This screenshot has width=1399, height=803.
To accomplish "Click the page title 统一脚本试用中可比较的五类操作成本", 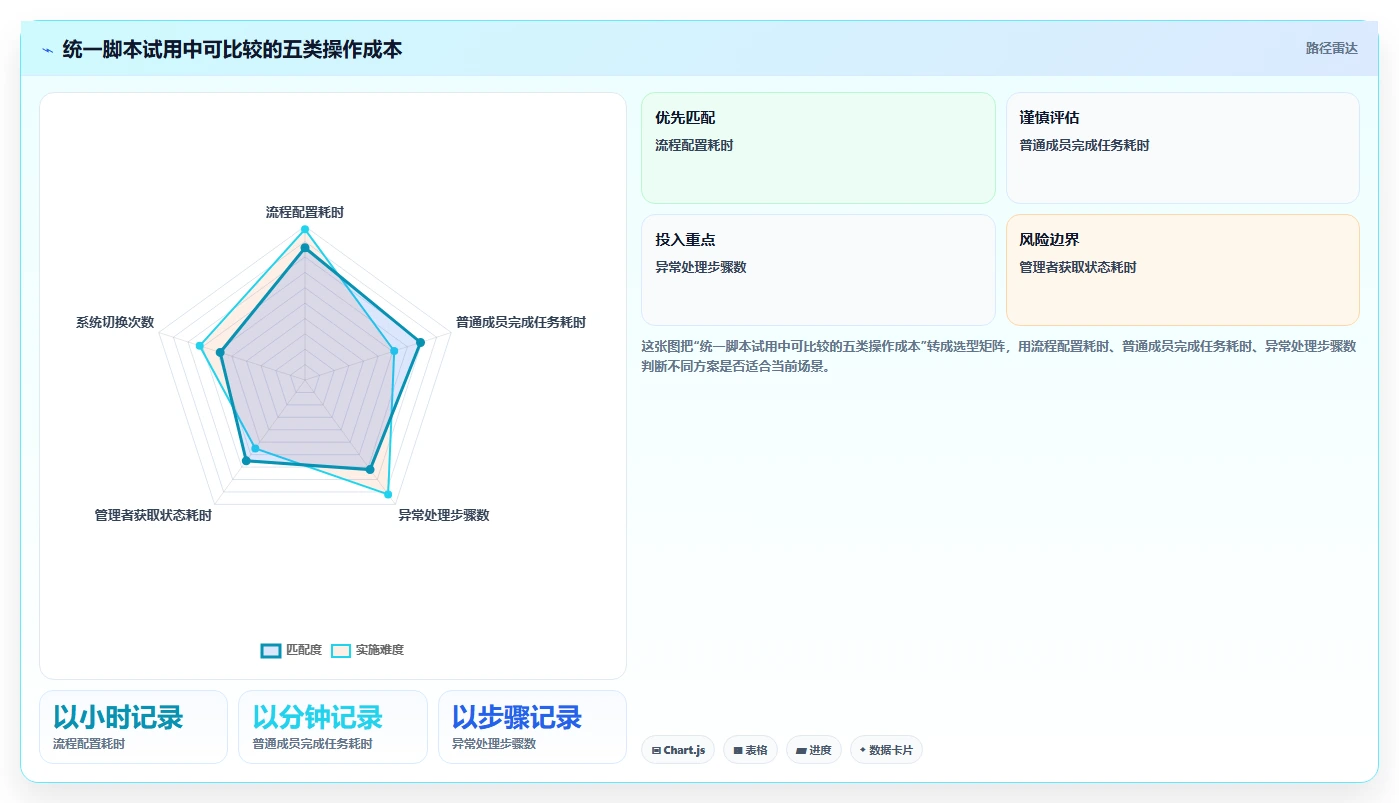I will pyautogui.click(x=232, y=49).
